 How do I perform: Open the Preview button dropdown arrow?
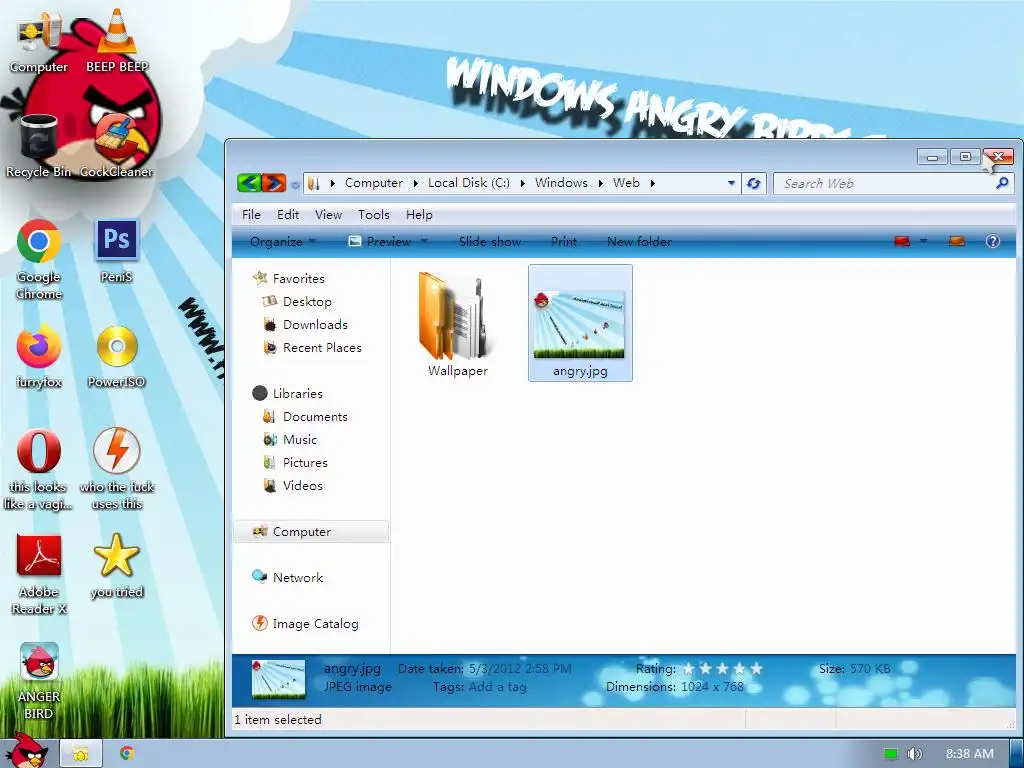(x=424, y=242)
